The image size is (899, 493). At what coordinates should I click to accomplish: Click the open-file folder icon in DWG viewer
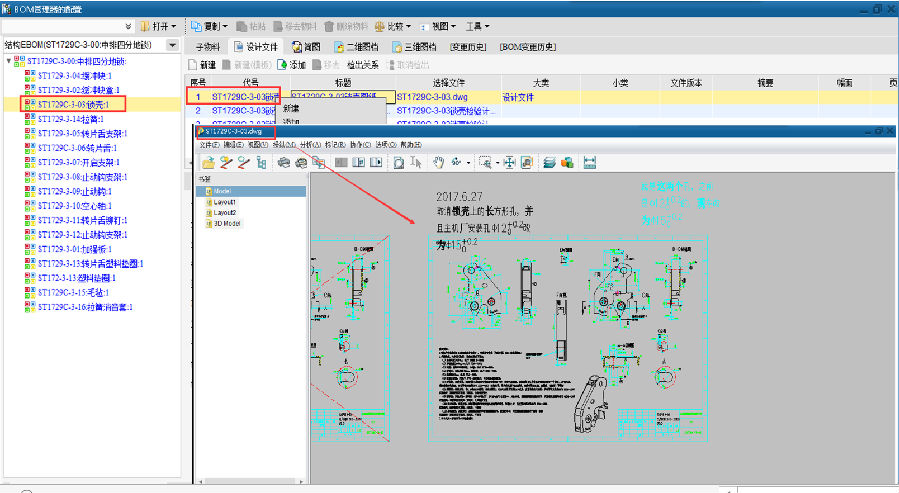208,162
